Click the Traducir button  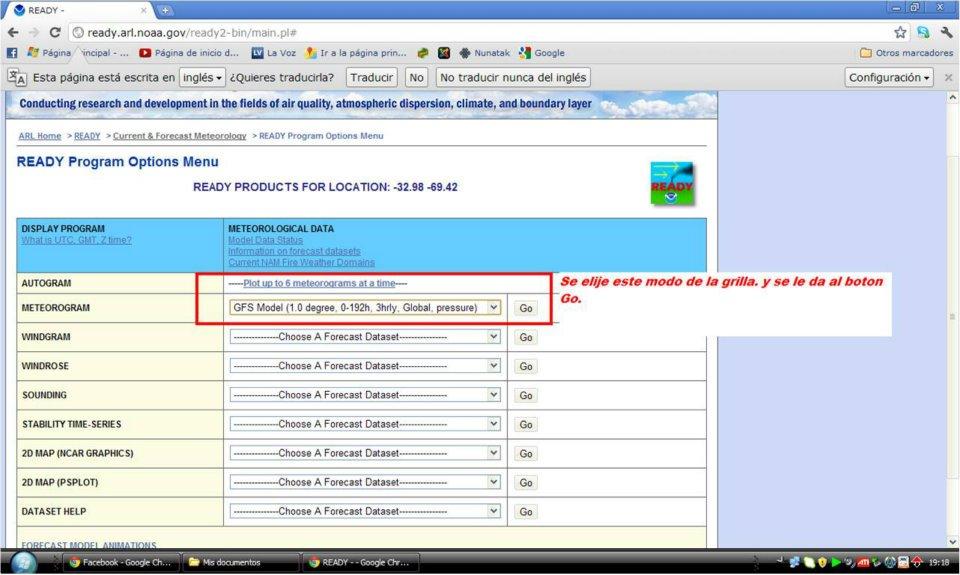tap(372, 77)
